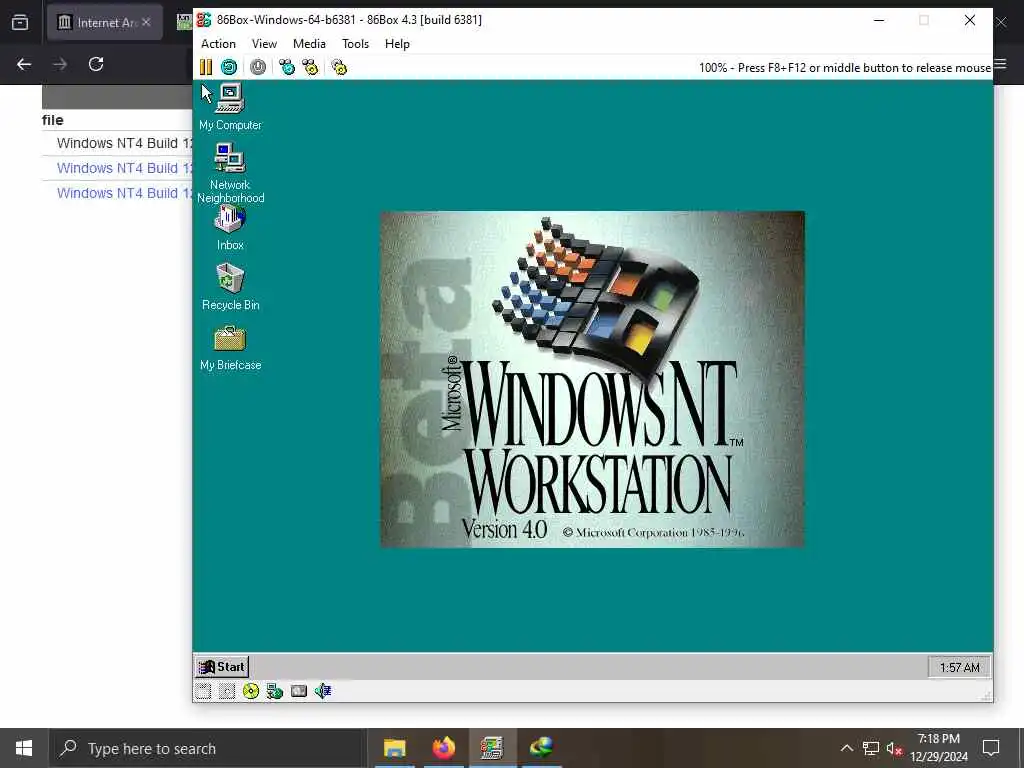Click first Windows NT4 Build row text

click(124, 143)
